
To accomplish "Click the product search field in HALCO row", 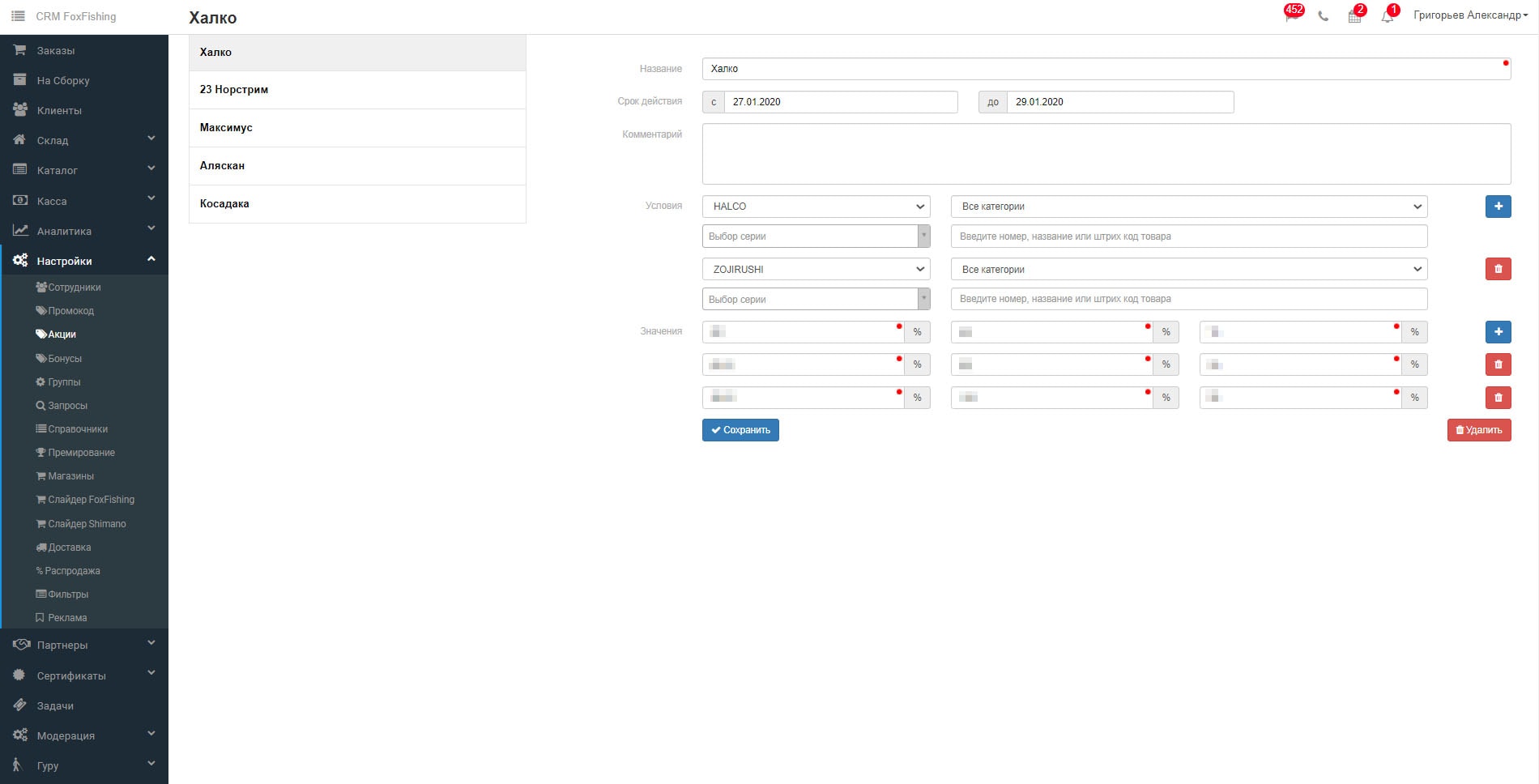I will pyautogui.click(x=1188, y=236).
